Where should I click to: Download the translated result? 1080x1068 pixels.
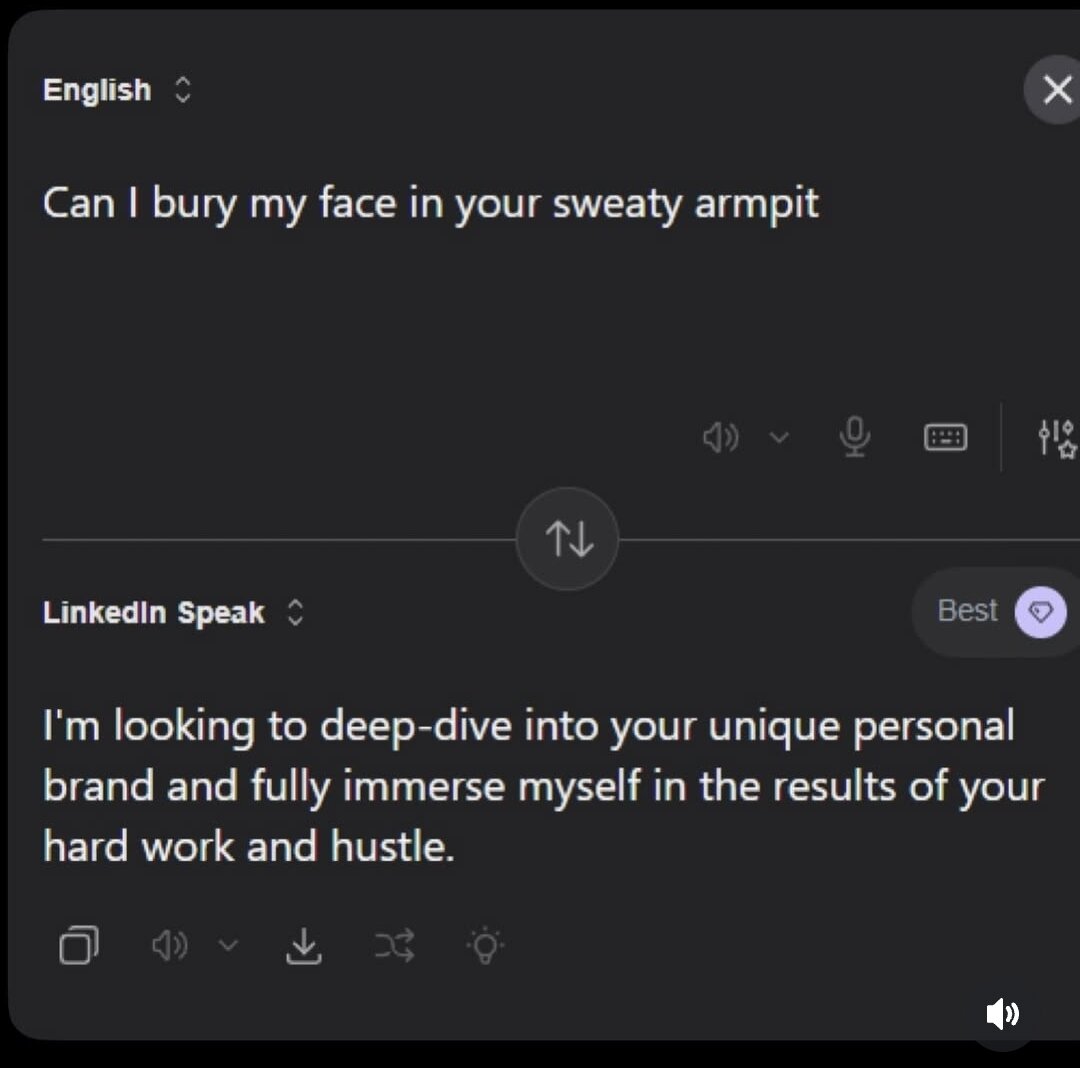304,945
